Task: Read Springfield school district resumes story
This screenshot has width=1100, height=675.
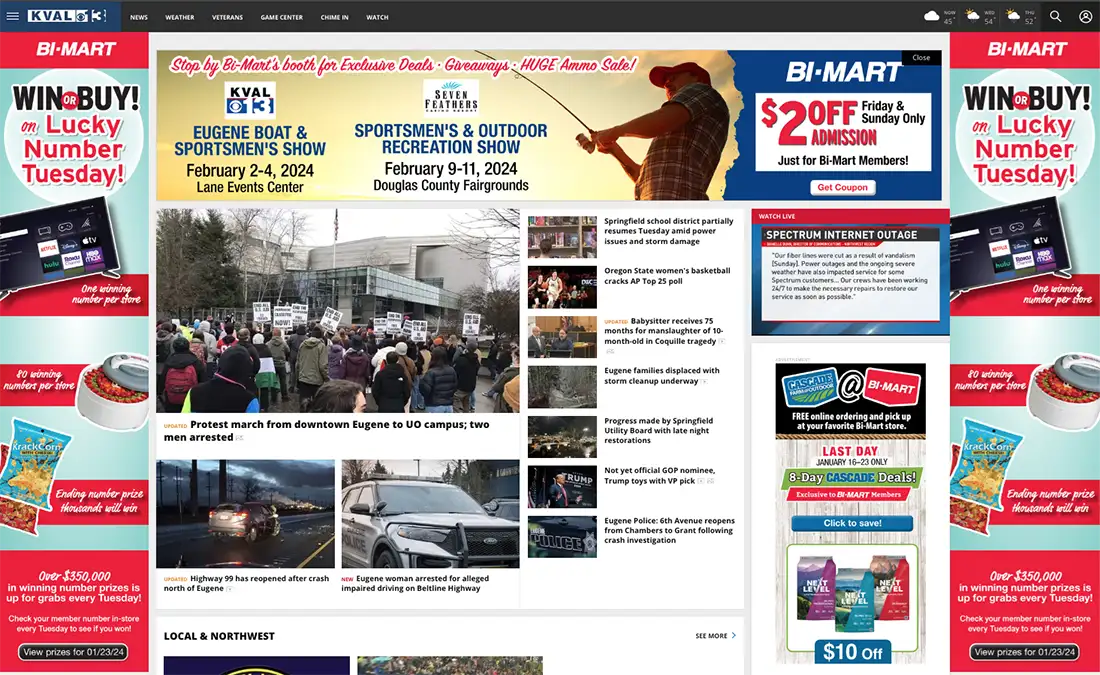Action: tap(669, 231)
